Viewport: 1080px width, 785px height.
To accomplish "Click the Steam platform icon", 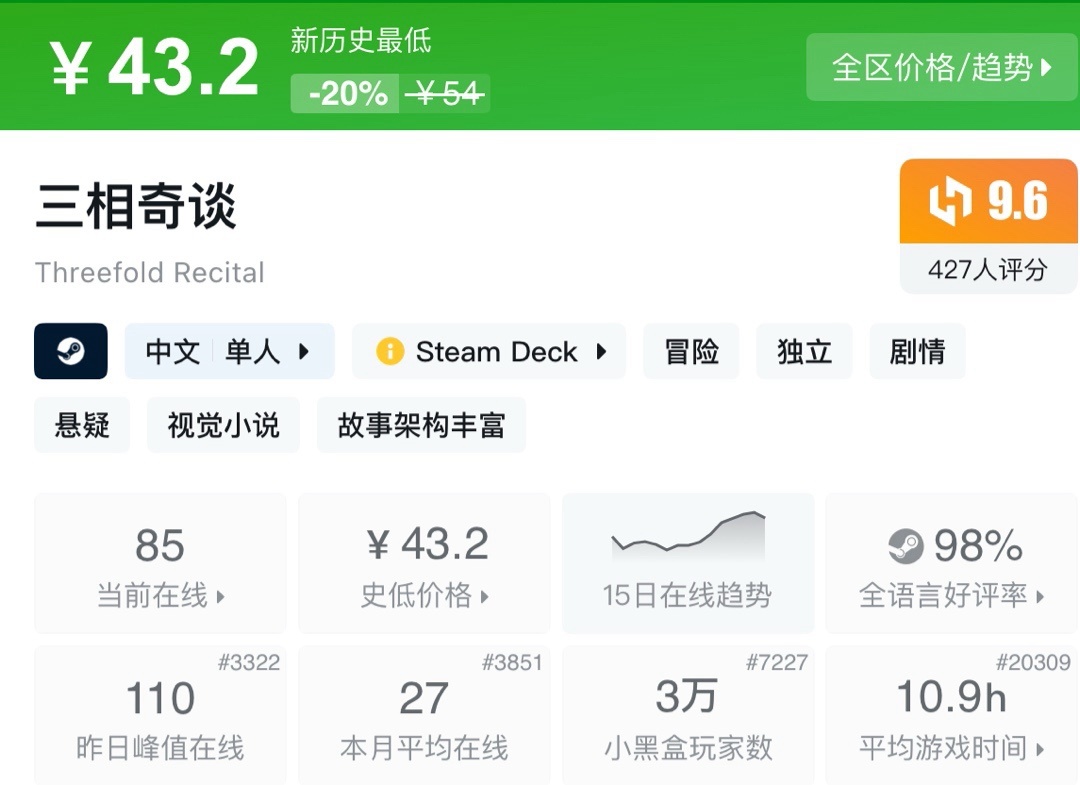I will coord(70,351).
